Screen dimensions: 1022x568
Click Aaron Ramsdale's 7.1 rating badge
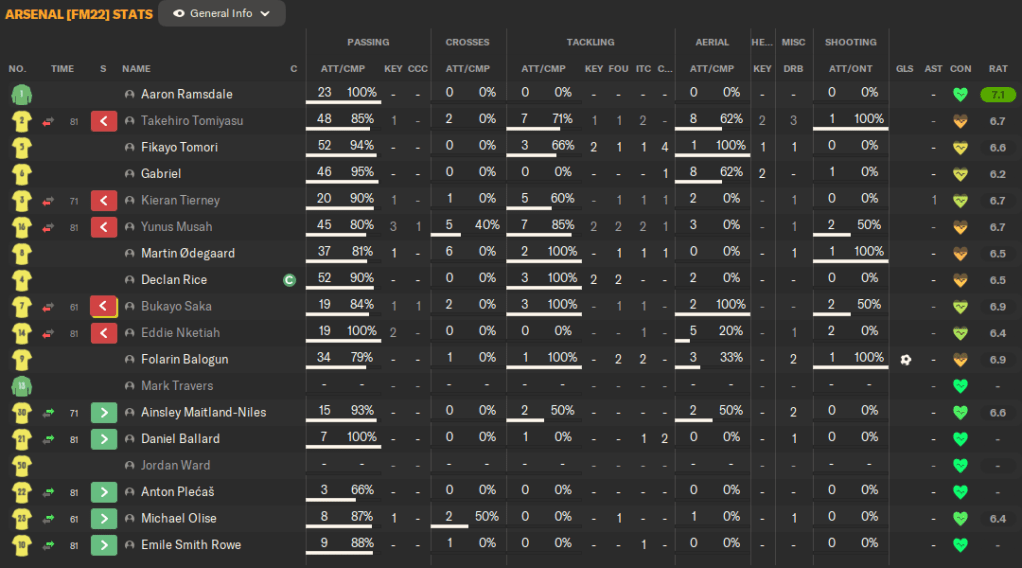[997, 95]
